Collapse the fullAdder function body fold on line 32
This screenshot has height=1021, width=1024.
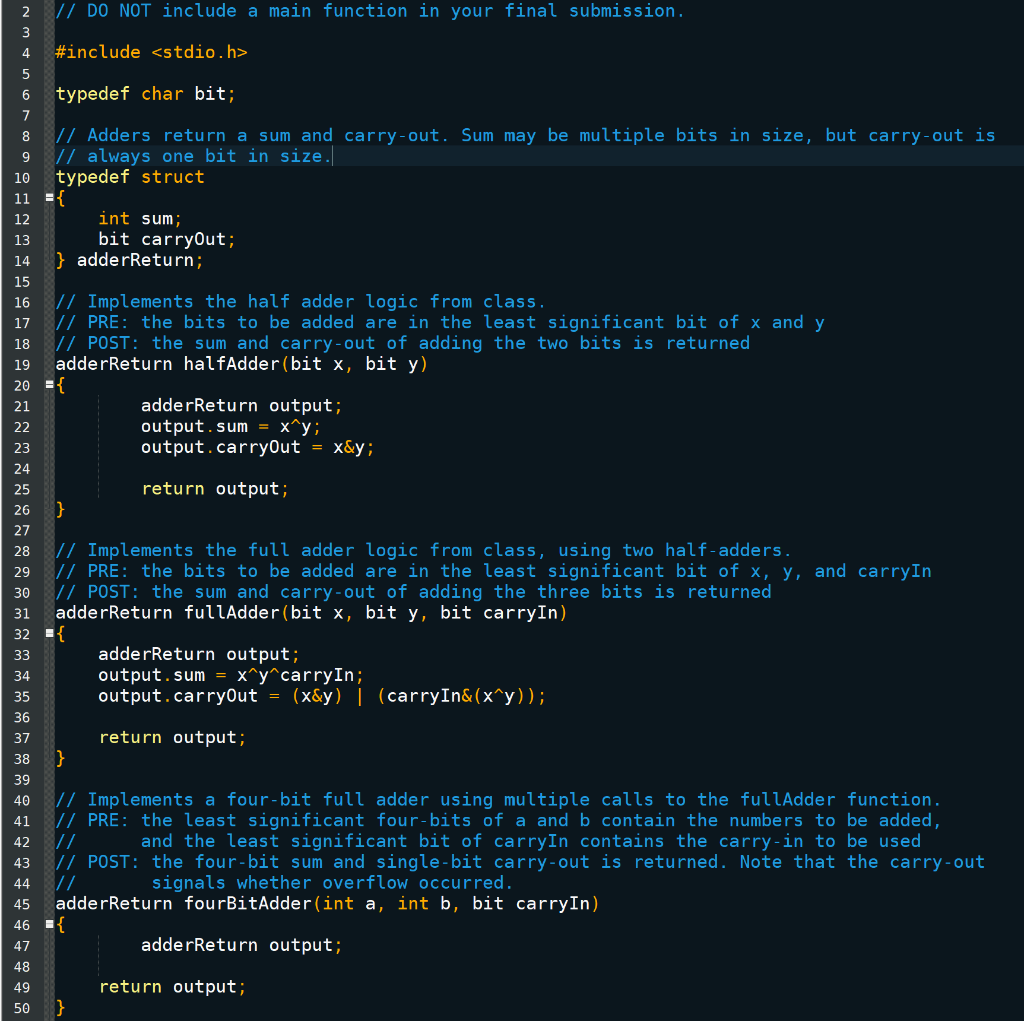coord(49,633)
